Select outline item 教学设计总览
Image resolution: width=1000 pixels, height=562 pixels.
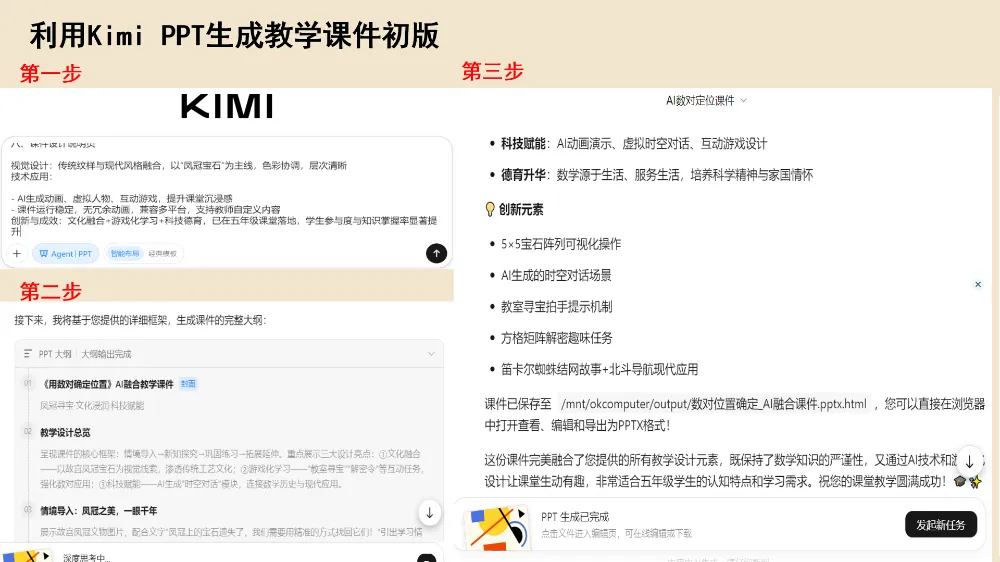click(65, 433)
